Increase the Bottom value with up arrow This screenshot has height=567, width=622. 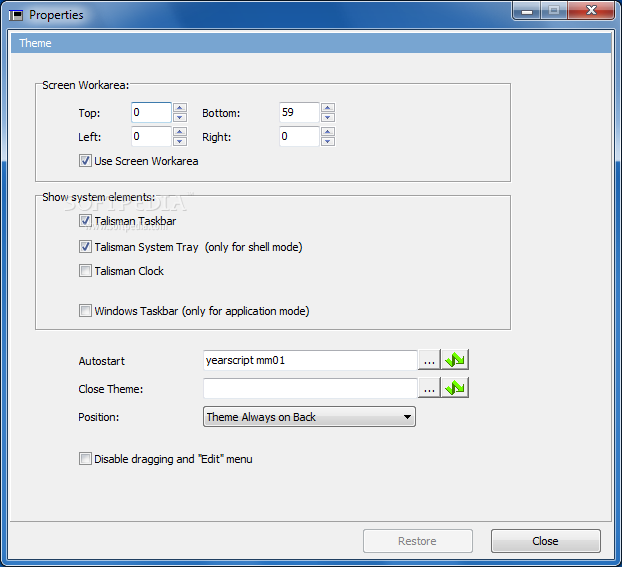[x=328, y=108]
